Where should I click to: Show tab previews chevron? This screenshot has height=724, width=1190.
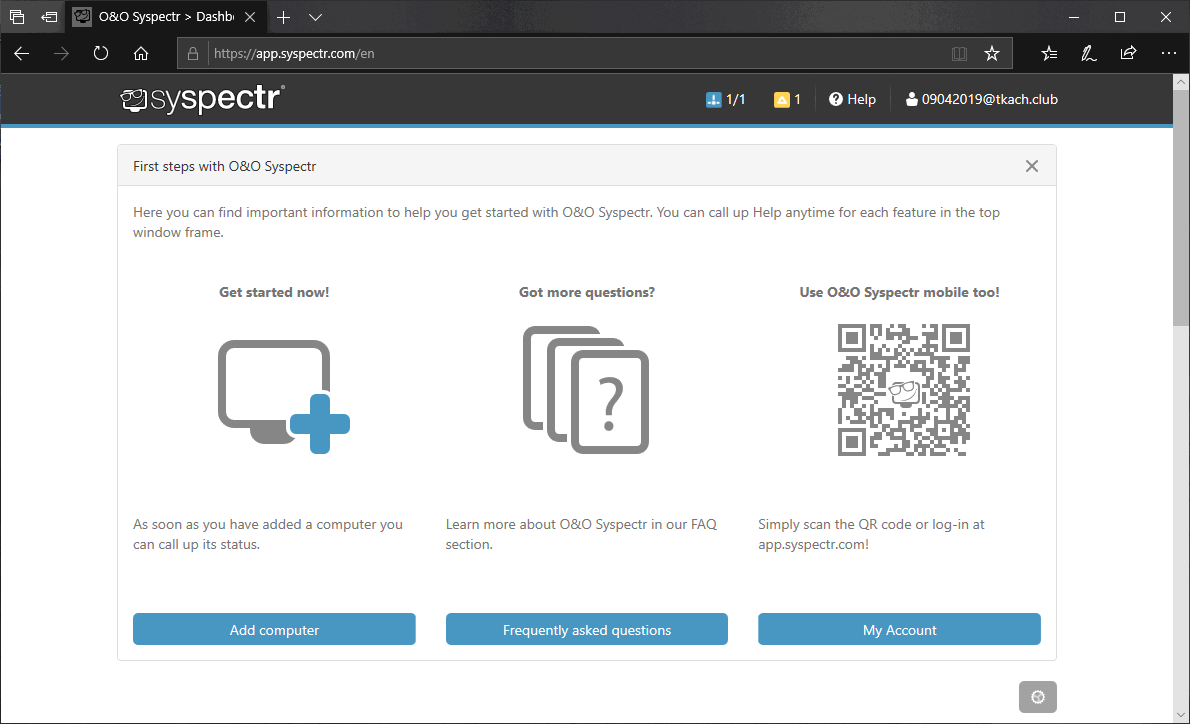click(x=316, y=17)
